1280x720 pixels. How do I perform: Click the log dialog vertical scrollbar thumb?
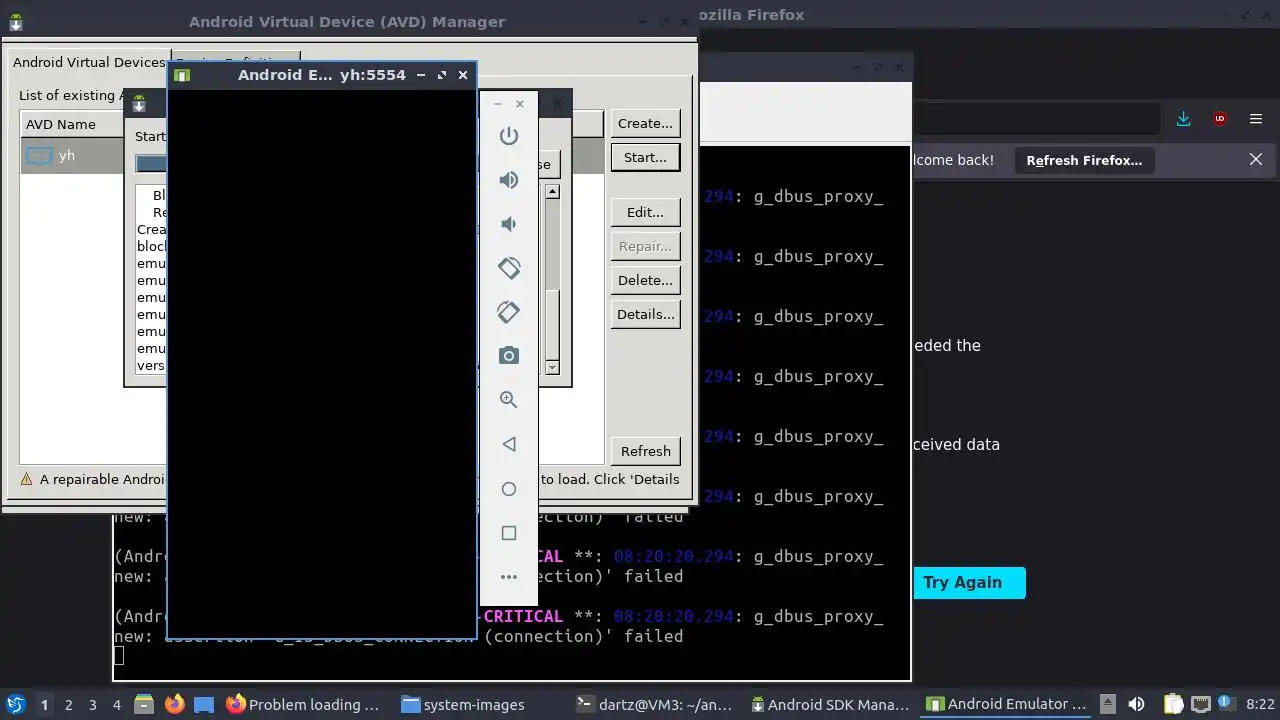552,324
